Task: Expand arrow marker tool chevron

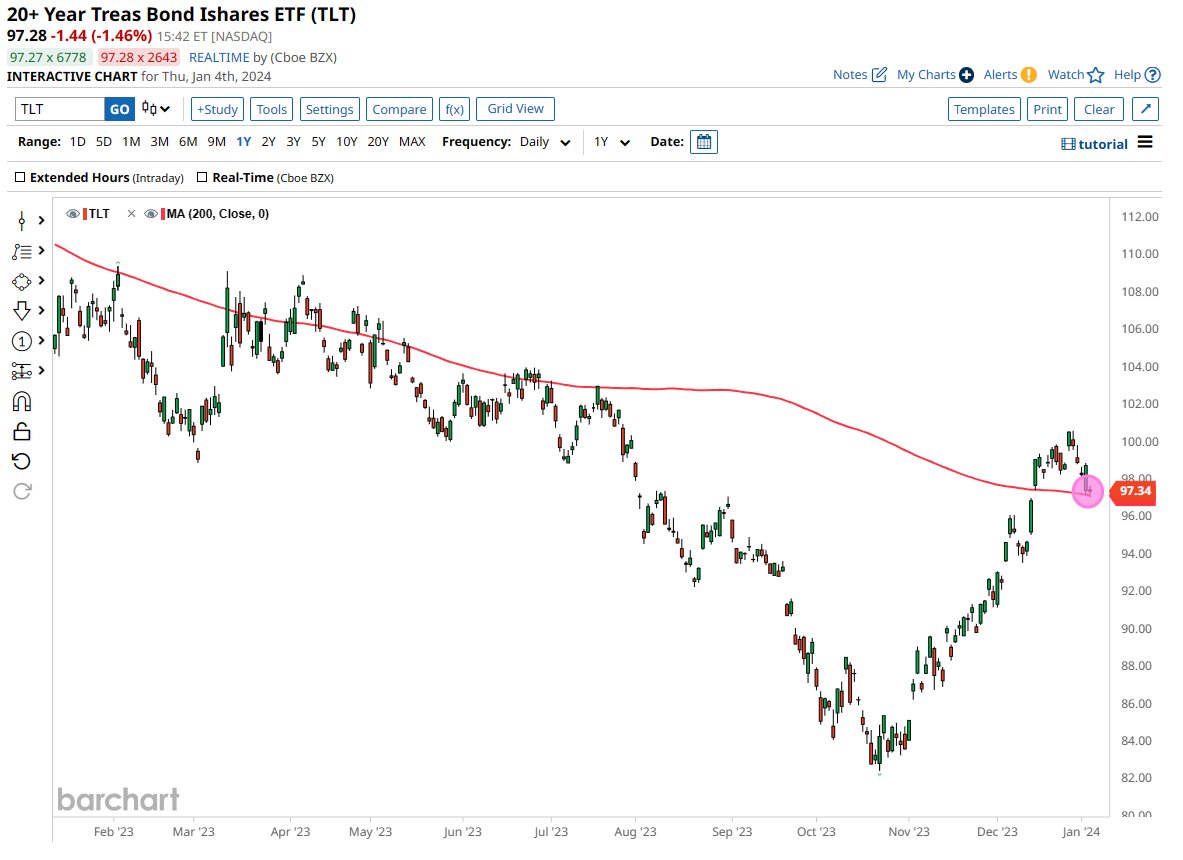Action: point(41,310)
